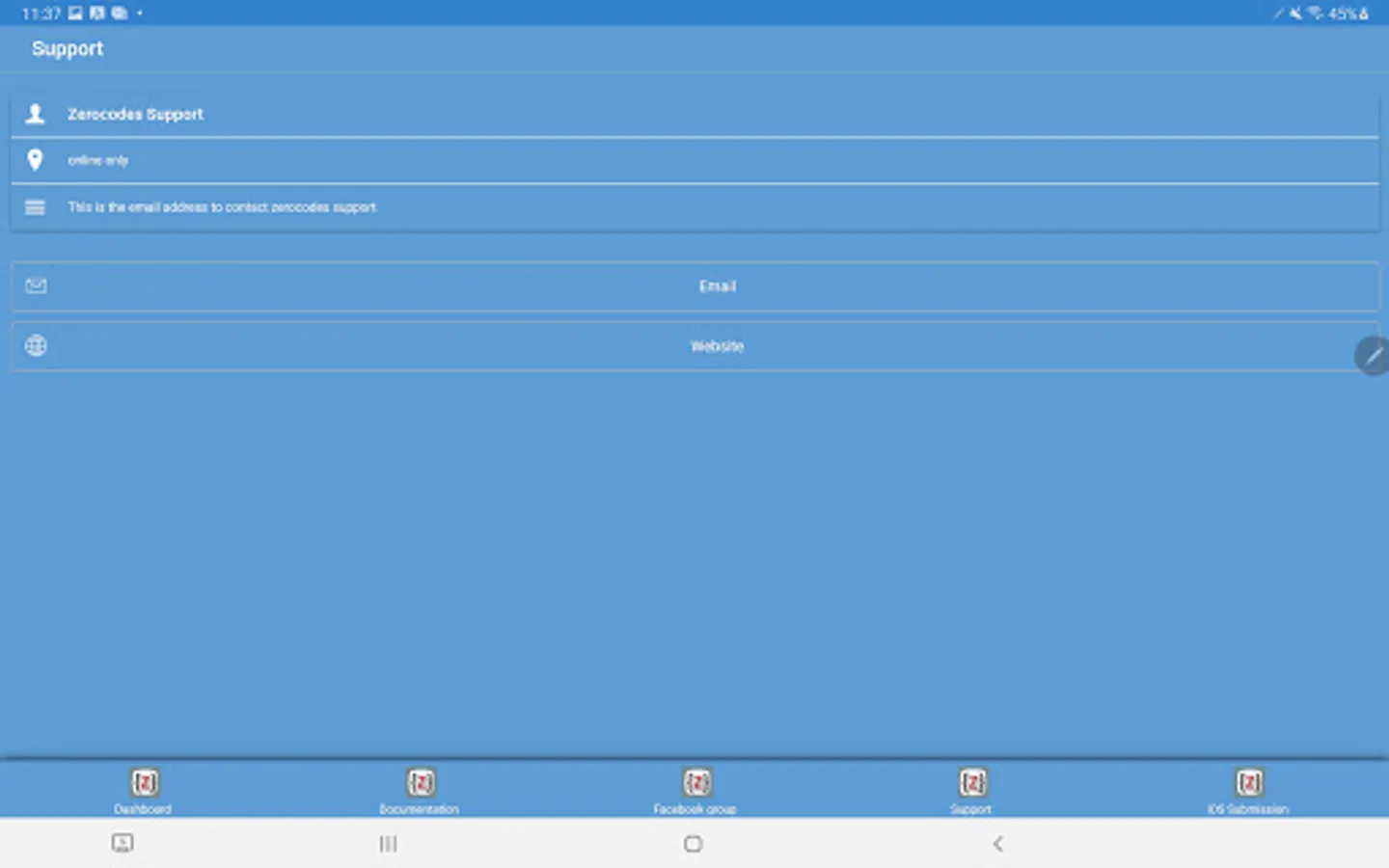This screenshot has height=868, width=1389.
Task: Click the location pin icon
Action: click(36, 160)
